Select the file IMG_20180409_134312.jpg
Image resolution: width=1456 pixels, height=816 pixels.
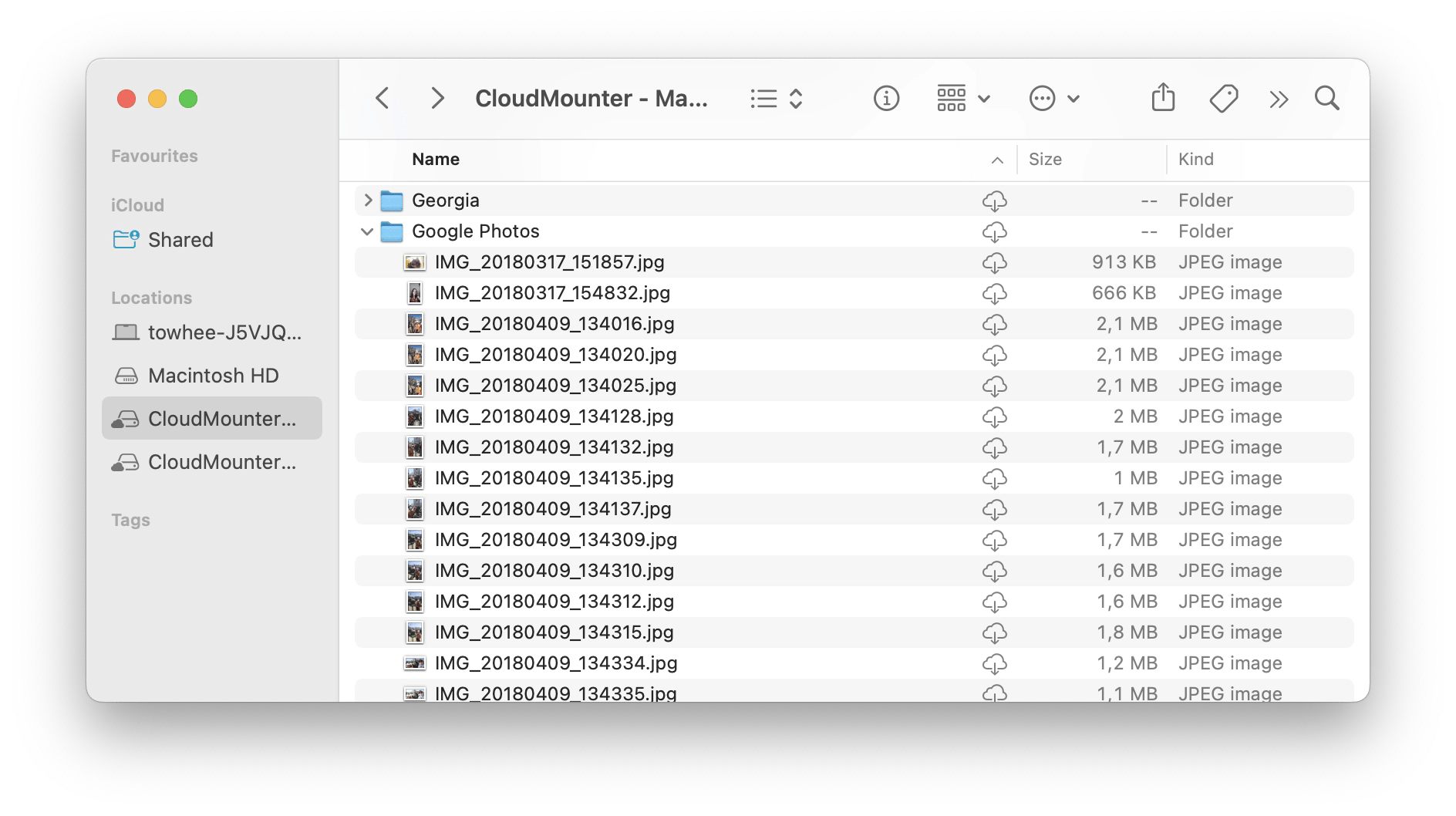tap(854, 602)
